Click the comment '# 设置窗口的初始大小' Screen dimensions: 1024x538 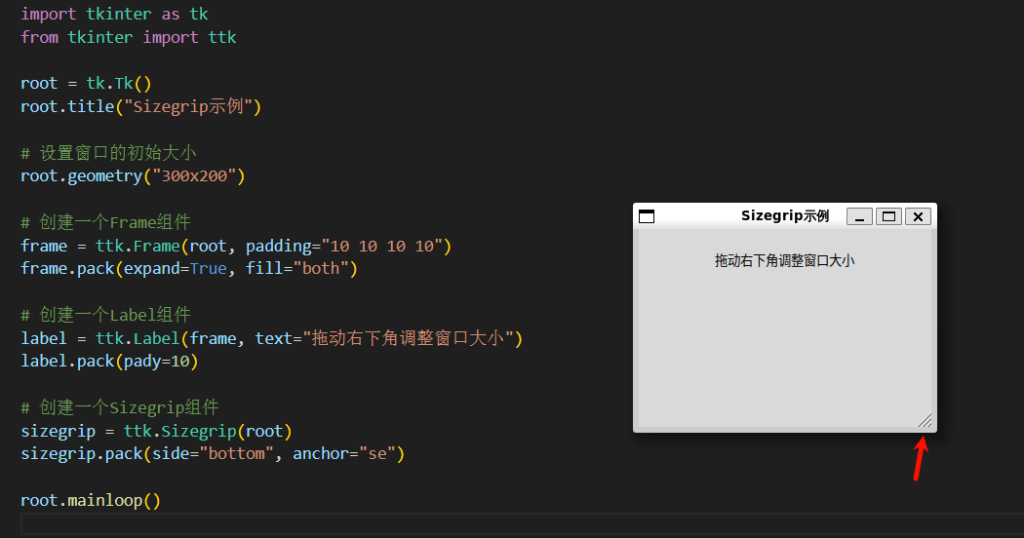(x=110, y=153)
